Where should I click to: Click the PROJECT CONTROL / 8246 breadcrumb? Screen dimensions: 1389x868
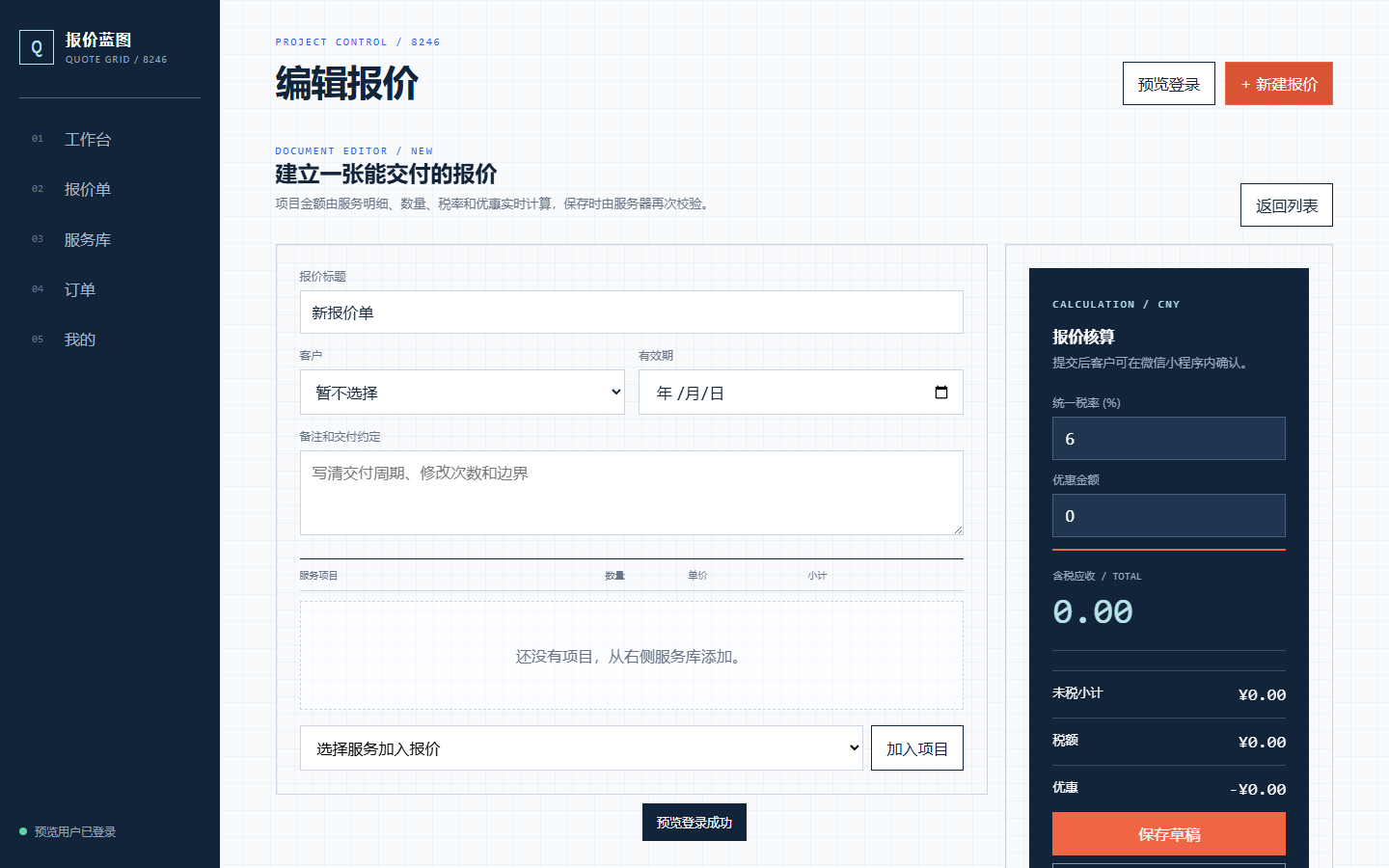358,42
